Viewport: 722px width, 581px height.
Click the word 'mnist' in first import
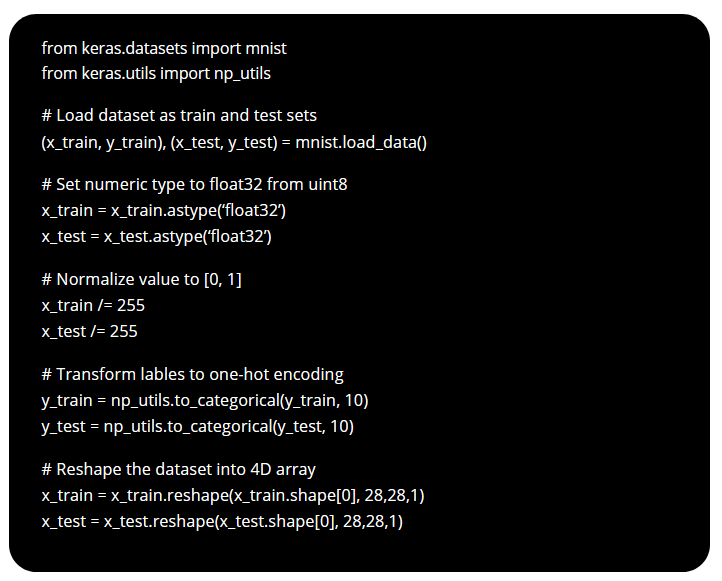pos(266,48)
